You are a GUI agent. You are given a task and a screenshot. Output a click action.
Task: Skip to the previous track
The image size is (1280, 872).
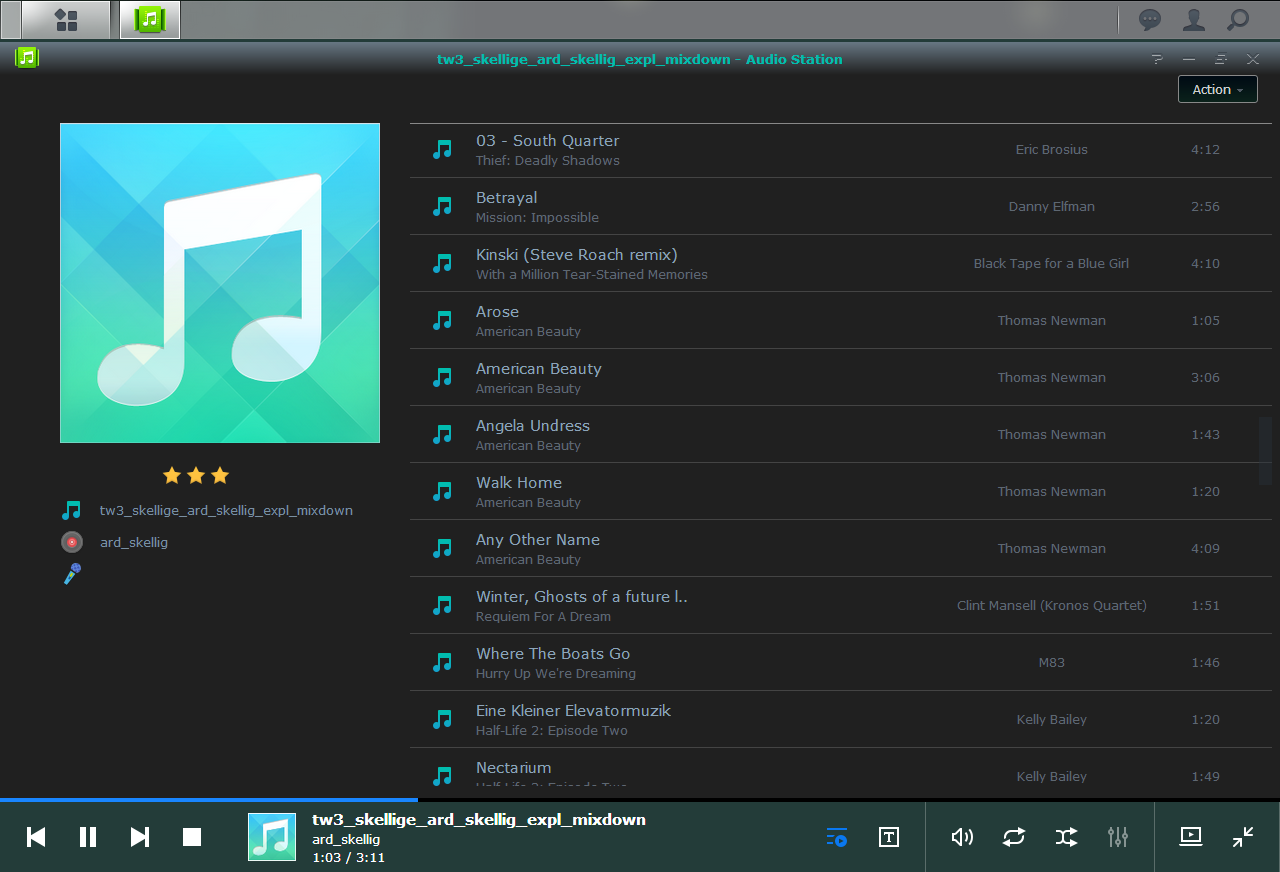(36, 837)
